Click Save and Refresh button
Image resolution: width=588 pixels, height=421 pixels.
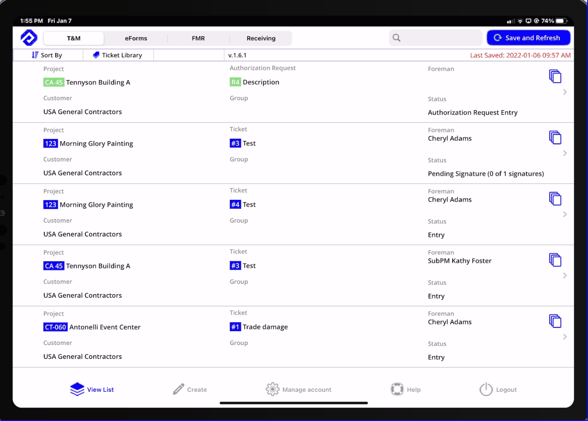pyautogui.click(x=528, y=38)
